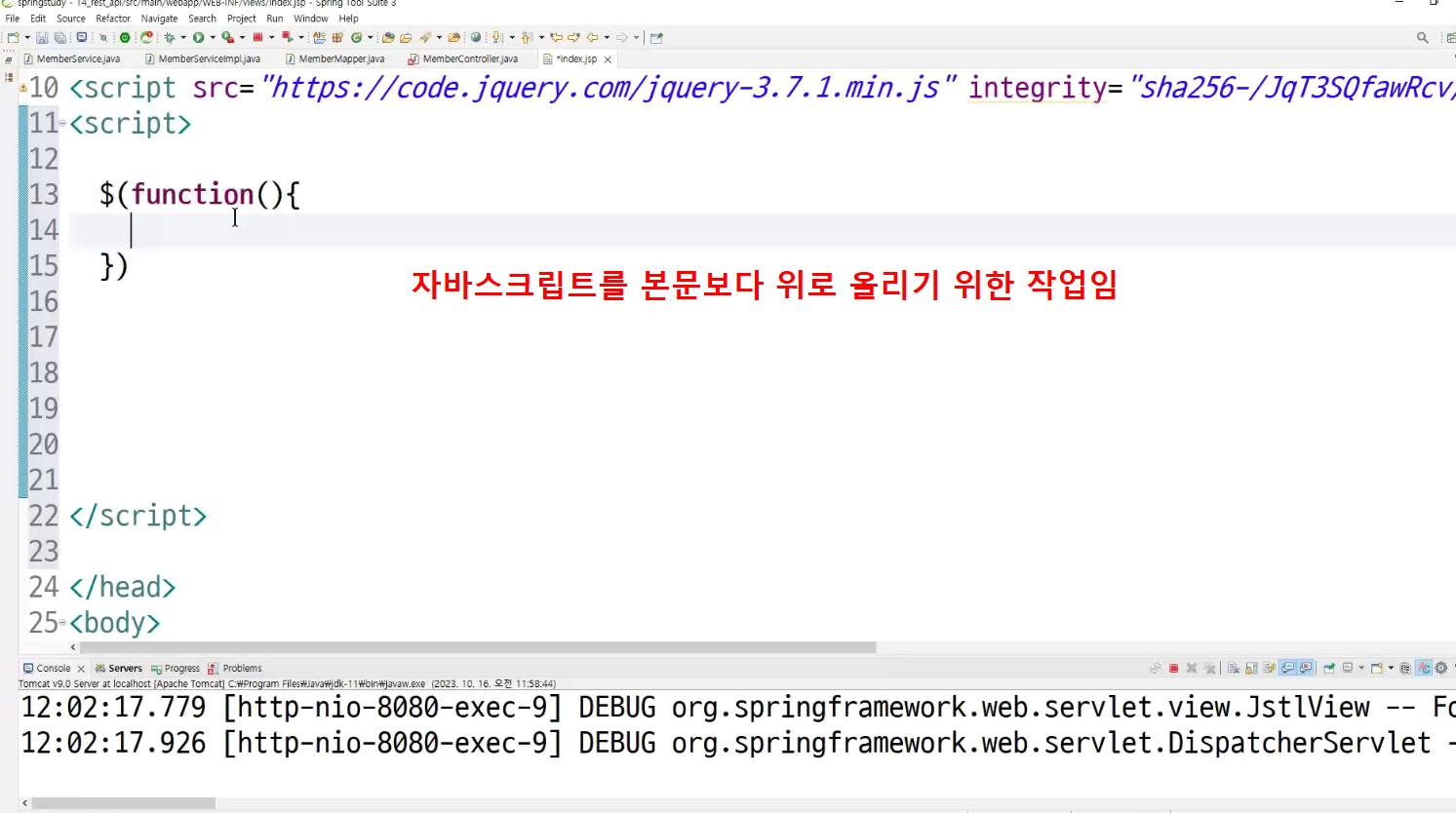Click the Back navigation arrow
This screenshot has width=1456, height=813.
coord(593,37)
